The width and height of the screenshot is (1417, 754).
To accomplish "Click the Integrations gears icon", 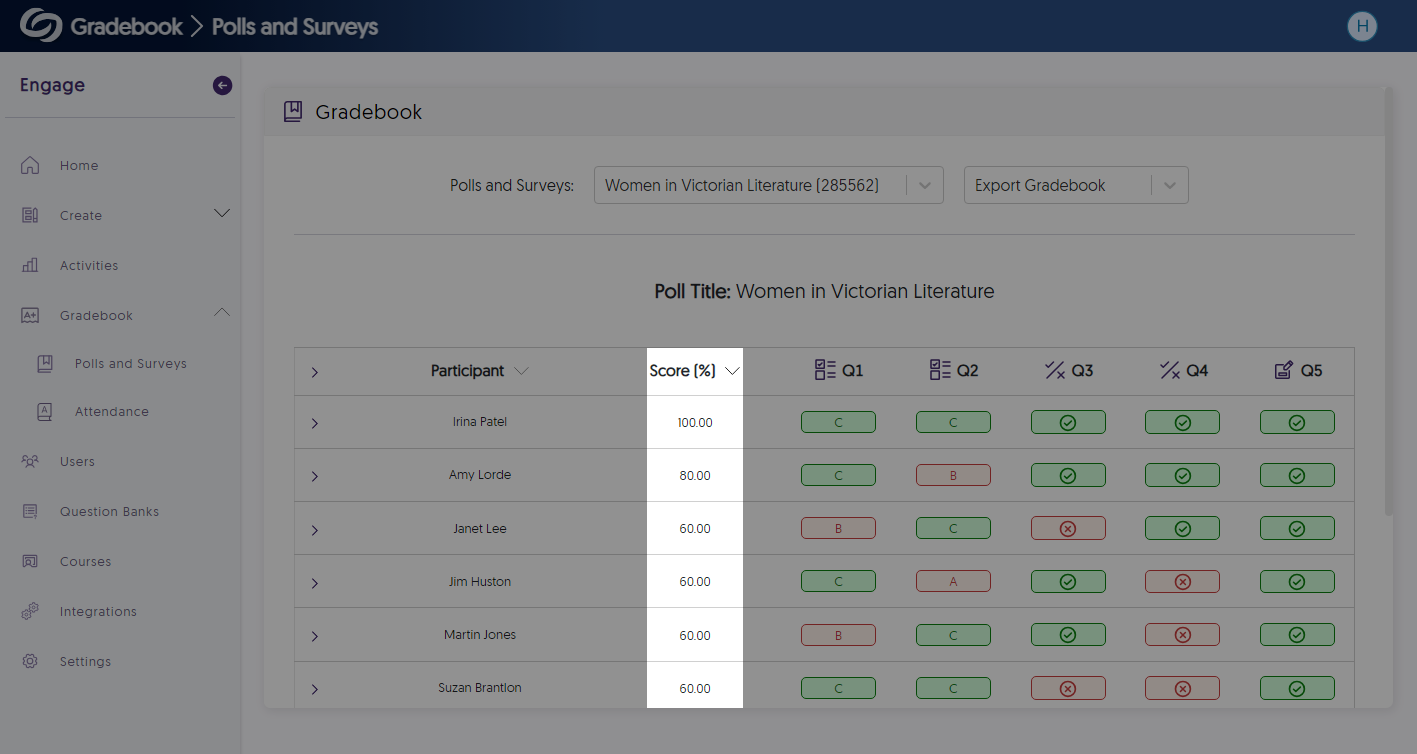I will pyautogui.click(x=30, y=612).
